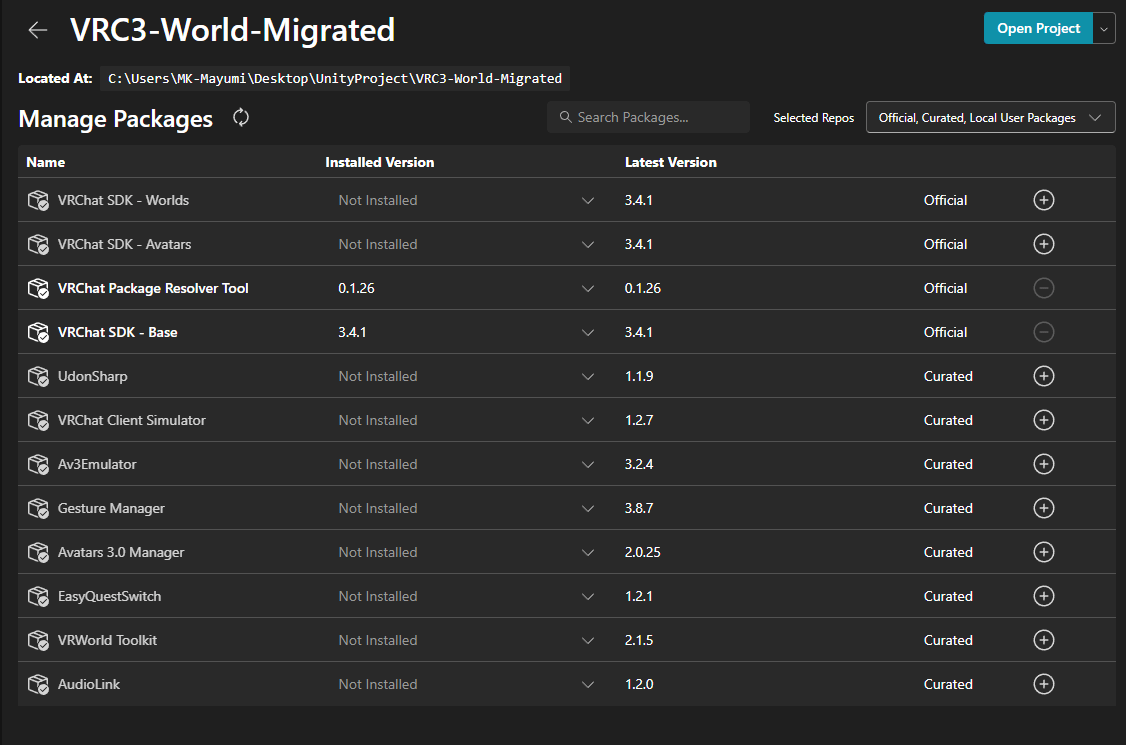This screenshot has height=745, width=1126.
Task: Open version dropdown for VRChat Package Resolver Tool
Action: pyautogui.click(x=587, y=288)
